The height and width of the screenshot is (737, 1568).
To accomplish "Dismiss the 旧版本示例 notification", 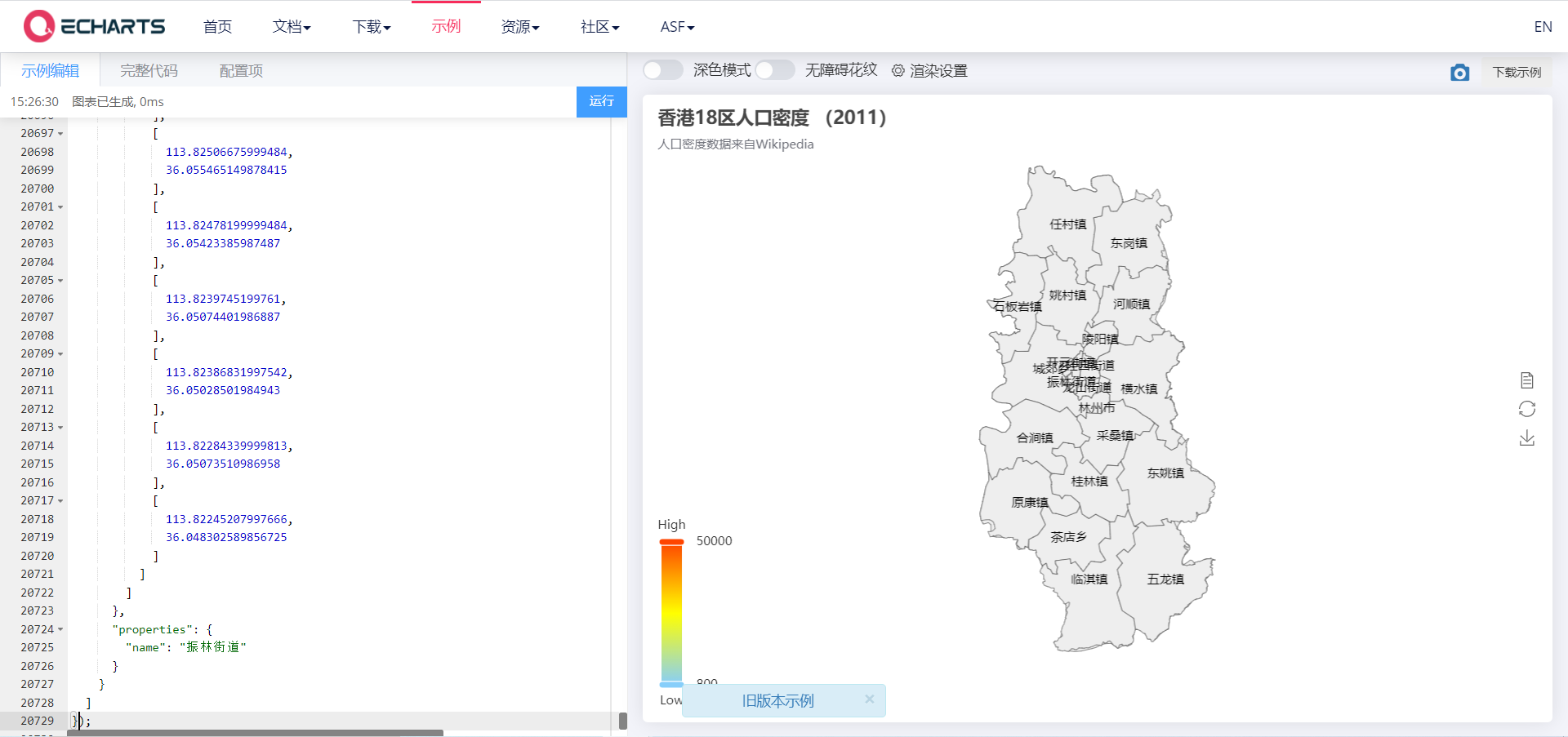I will (869, 699).
